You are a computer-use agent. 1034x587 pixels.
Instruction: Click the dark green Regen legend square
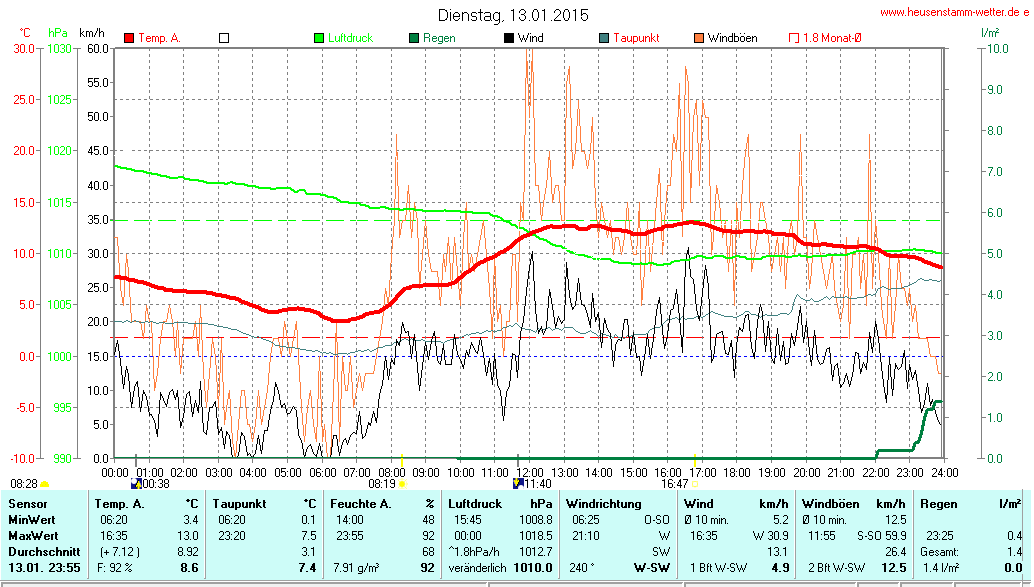click(414, 38)
